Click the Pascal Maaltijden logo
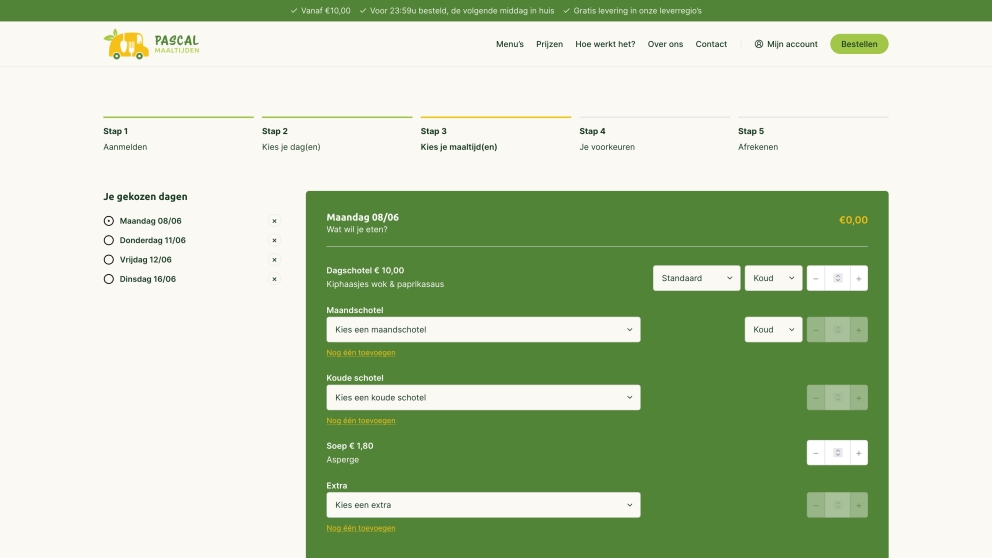 (151, 44)
